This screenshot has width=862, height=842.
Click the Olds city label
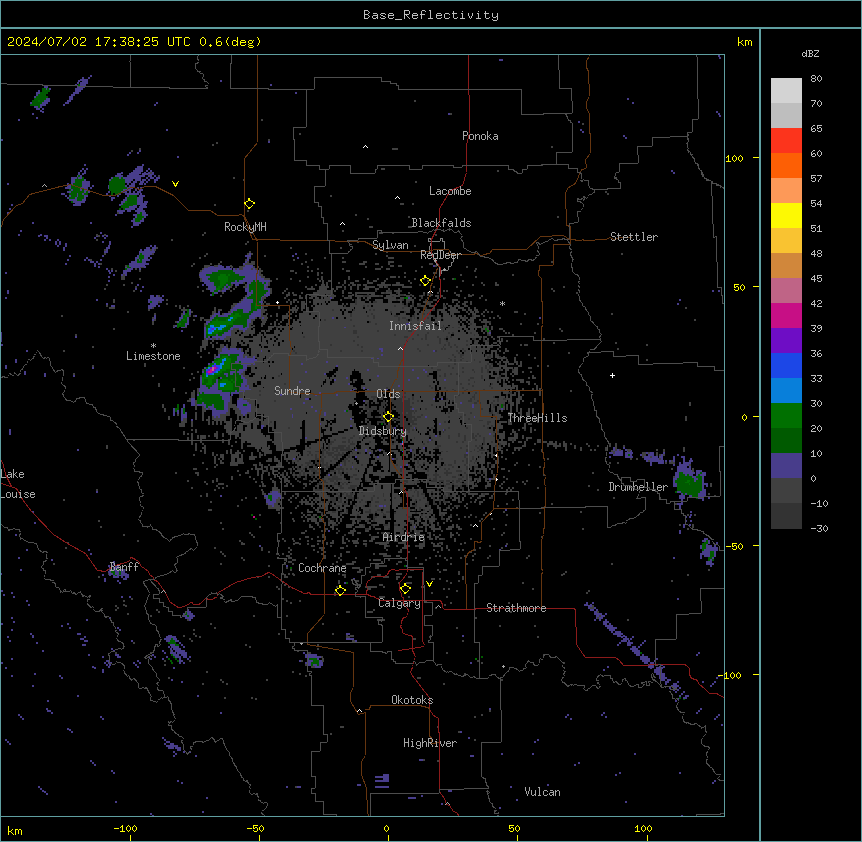(x=388, y=394)
